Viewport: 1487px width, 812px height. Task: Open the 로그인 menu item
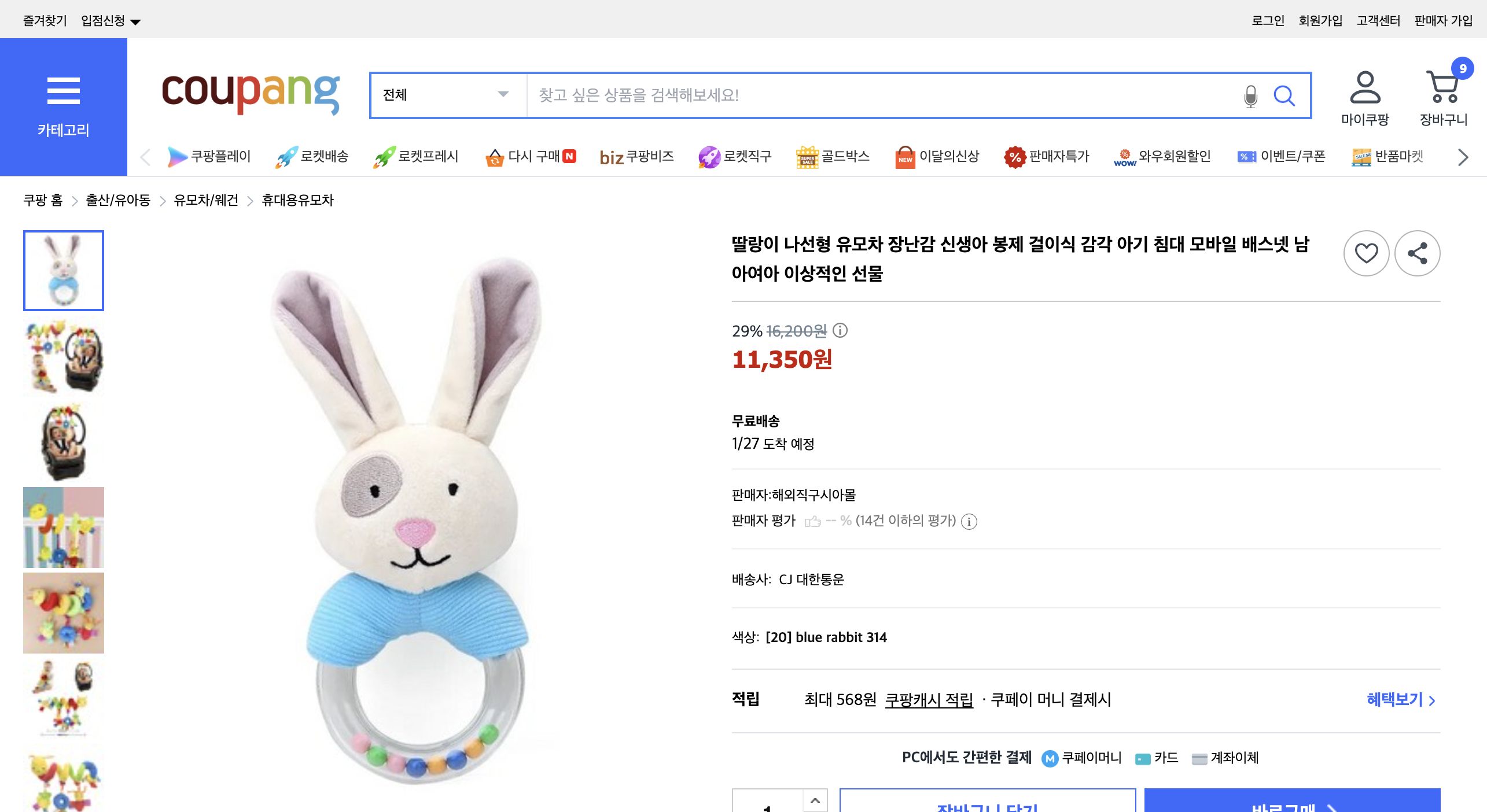tap(1267, 20)
